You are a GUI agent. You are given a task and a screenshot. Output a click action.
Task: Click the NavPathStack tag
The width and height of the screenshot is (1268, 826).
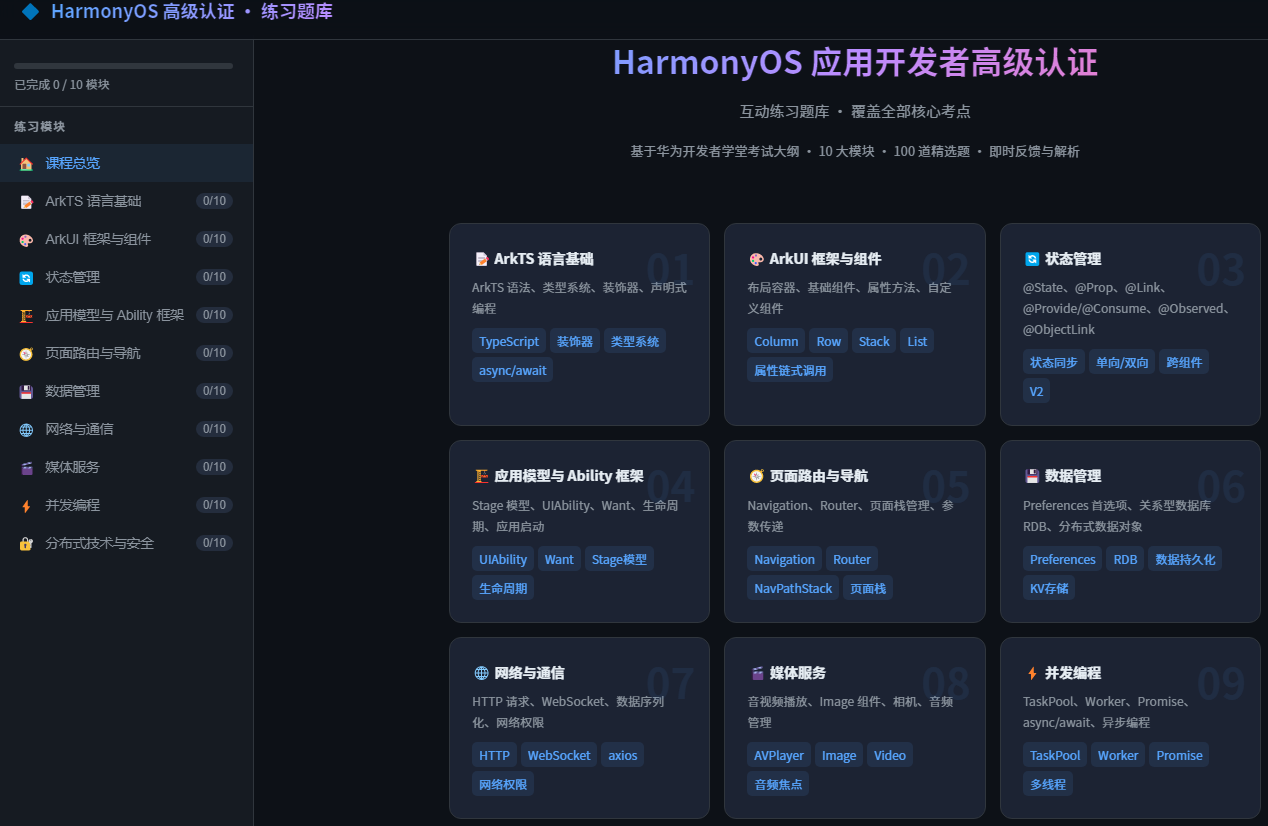[x=793, y=588]
